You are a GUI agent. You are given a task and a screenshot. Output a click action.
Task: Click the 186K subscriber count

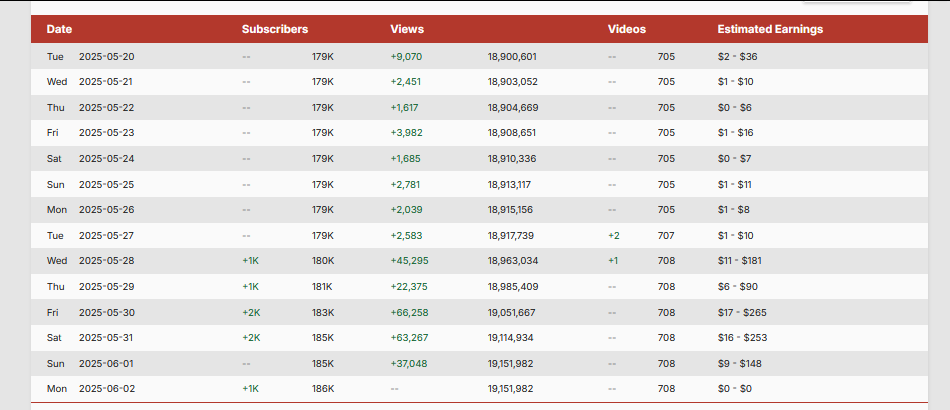[x=323, y=389]
